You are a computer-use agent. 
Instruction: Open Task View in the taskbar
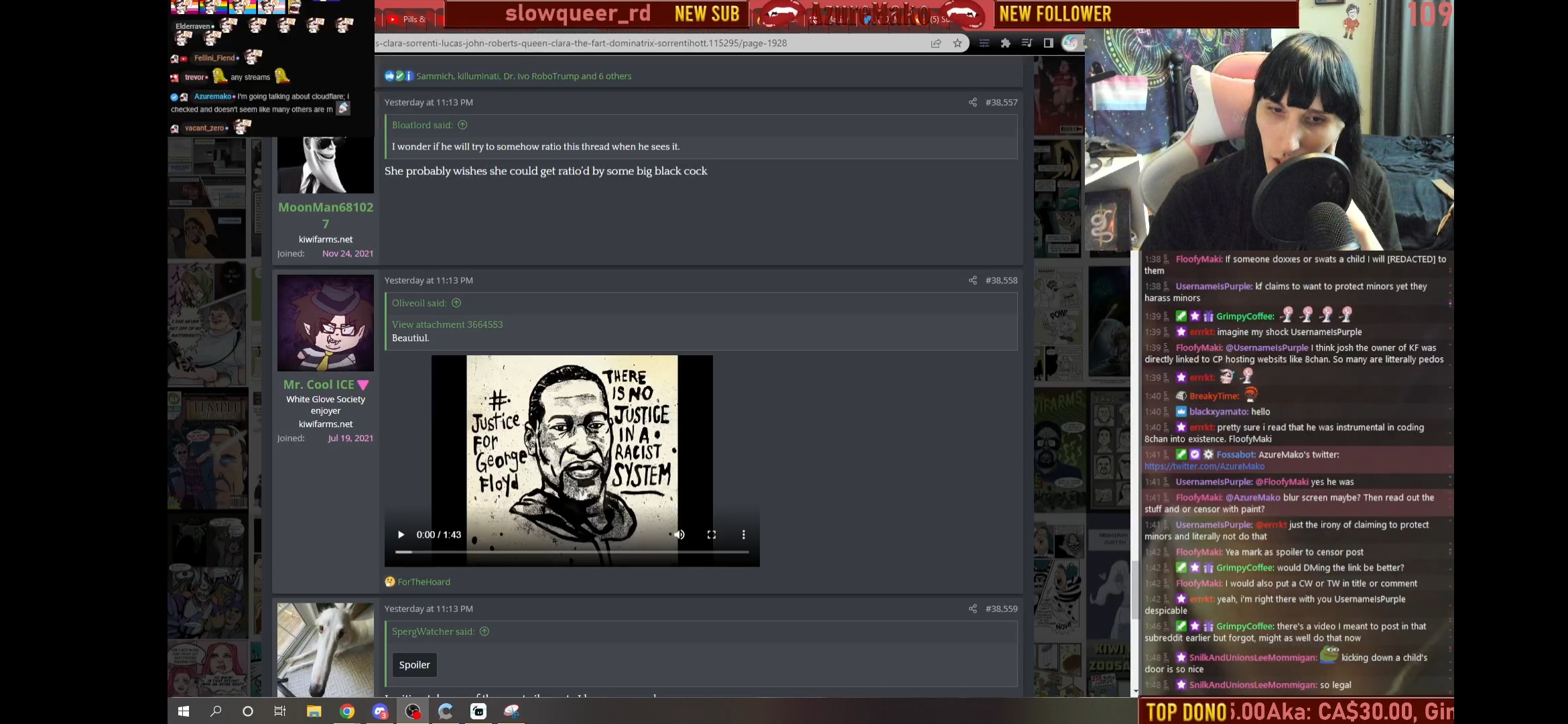pyautogui.click(x=280, y=711)
